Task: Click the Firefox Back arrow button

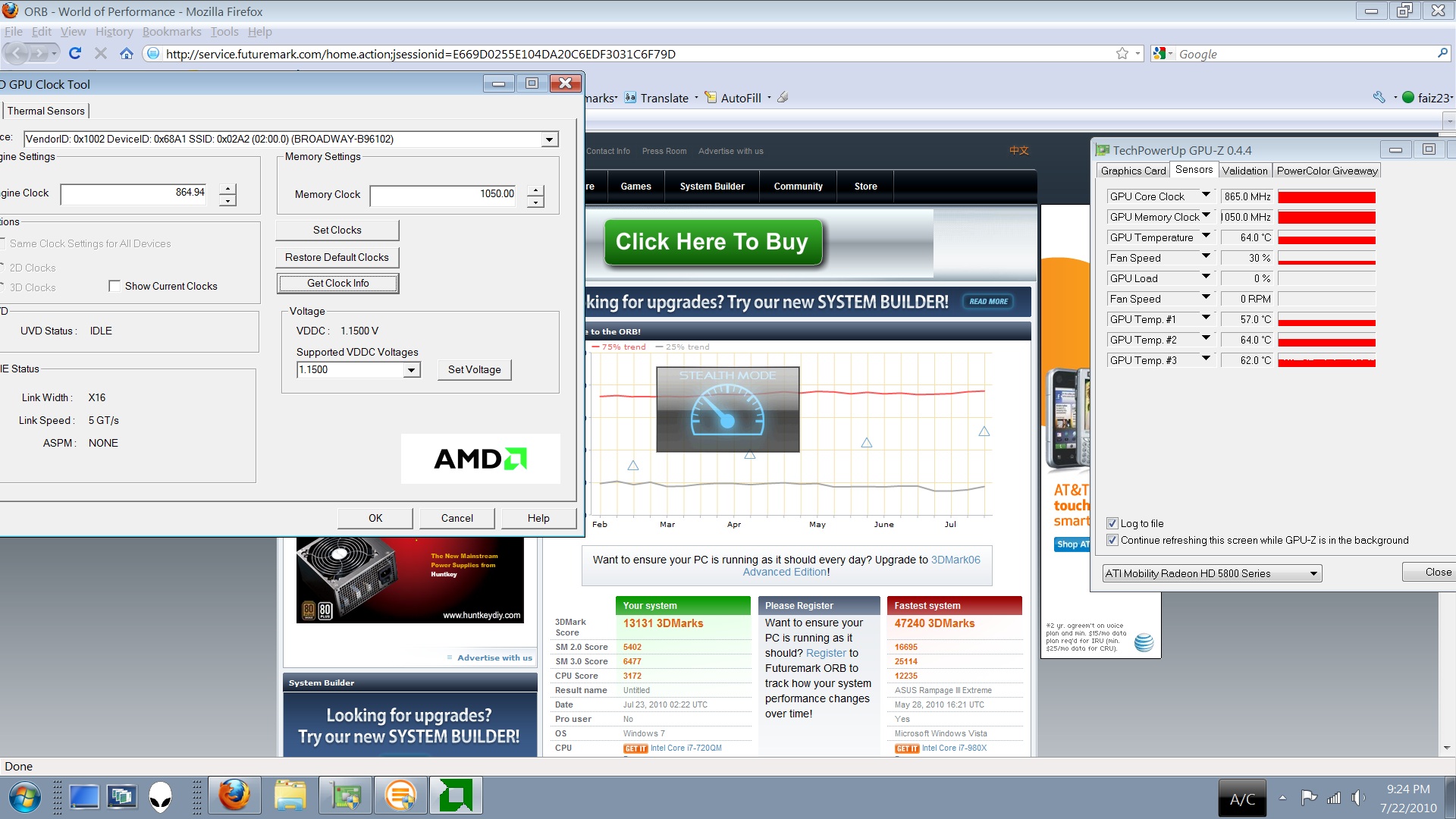Action: (17, 53)
